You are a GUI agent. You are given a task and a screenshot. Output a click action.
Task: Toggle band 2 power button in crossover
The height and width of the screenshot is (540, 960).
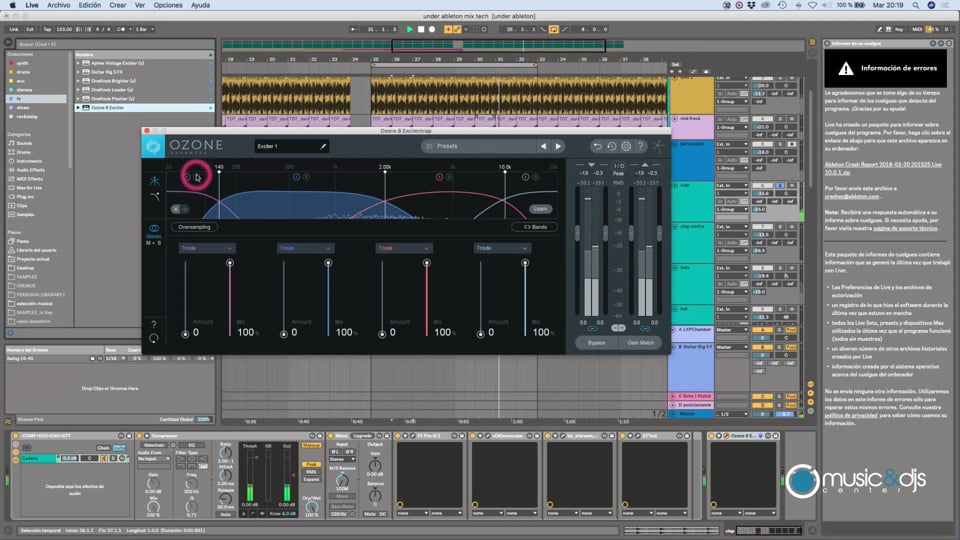tap(296, 177)
